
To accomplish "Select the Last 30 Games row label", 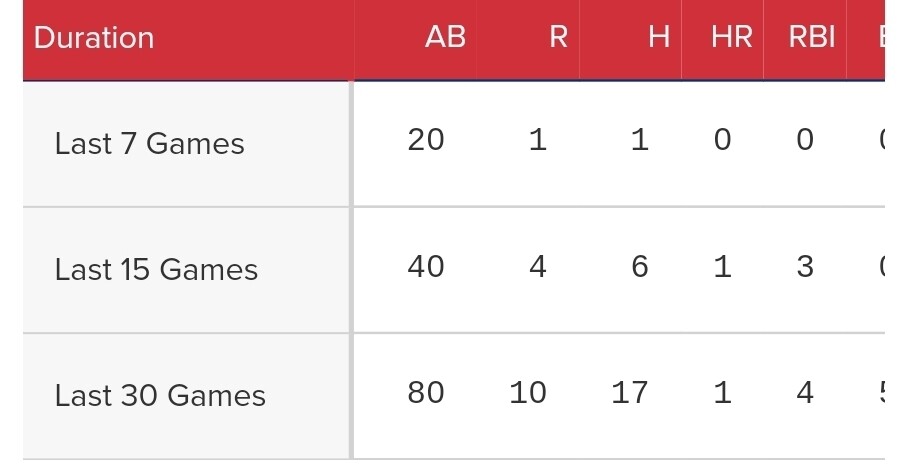I will [x=160, y=395].
